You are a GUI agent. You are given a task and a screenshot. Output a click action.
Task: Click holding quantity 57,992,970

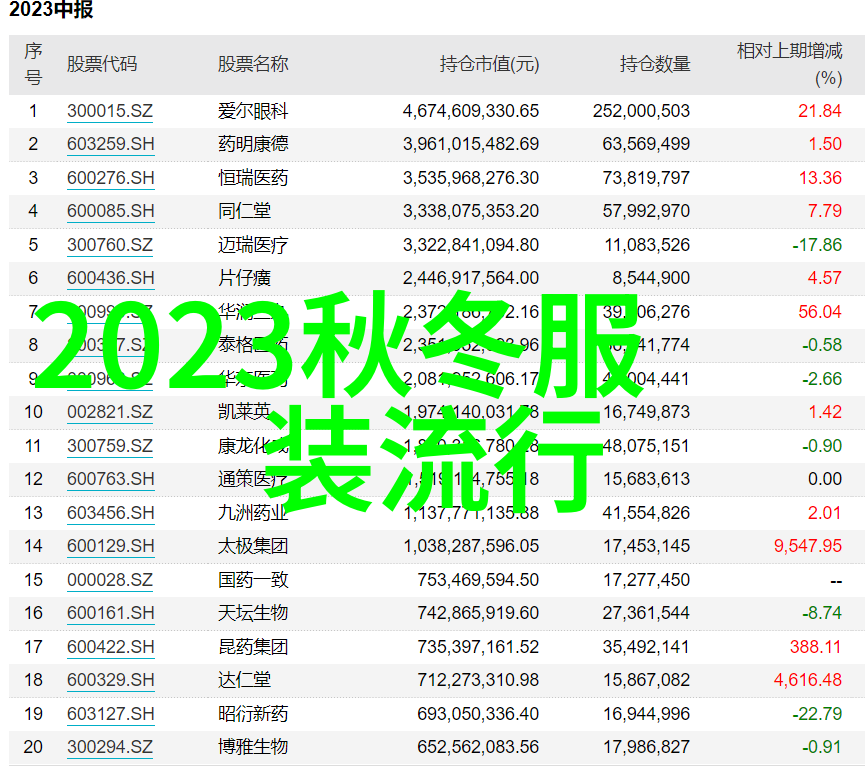(x=646, y=211)
